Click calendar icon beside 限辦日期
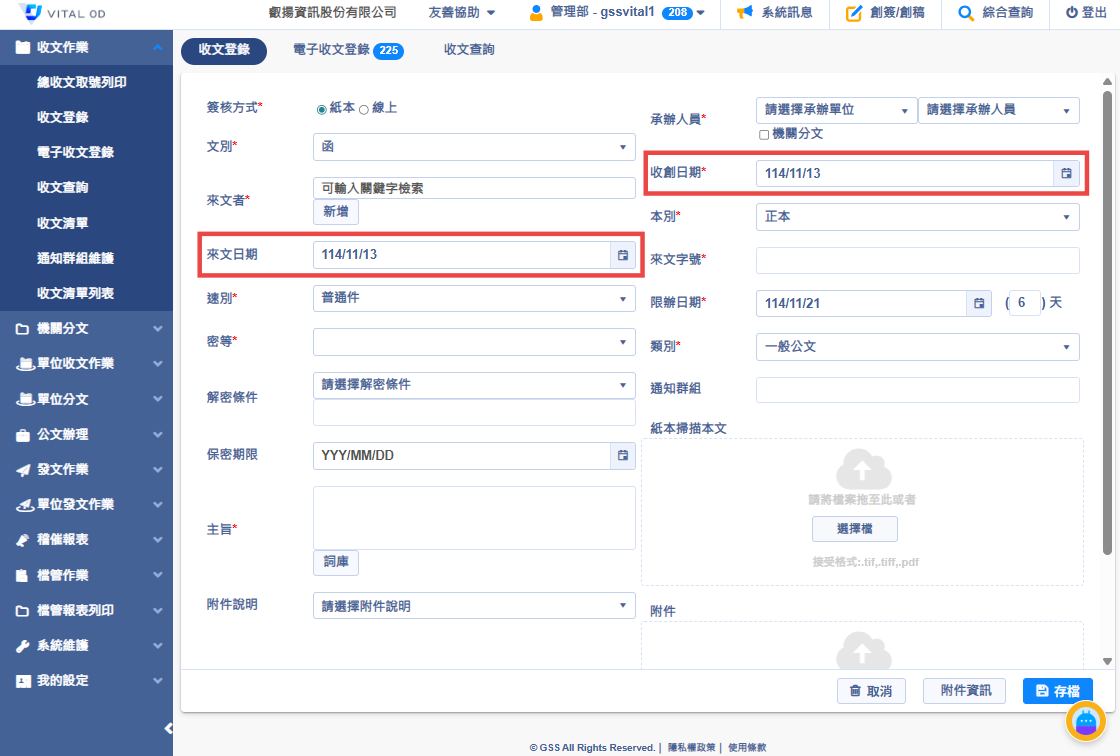Image resolution: width=1120 pixels, height=756 pixels. [x=979, y=303]
